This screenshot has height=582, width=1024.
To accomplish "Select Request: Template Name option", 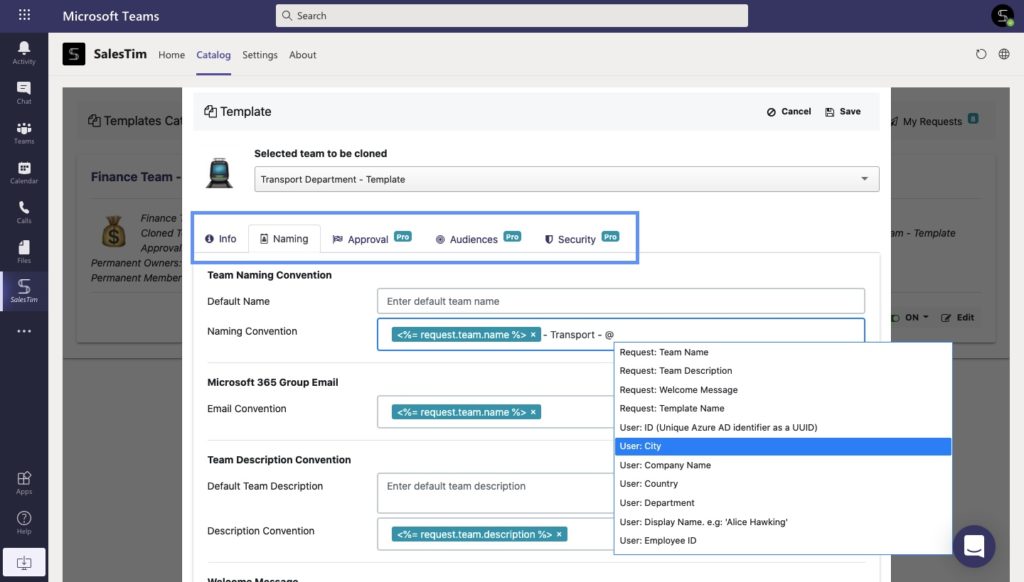I will (782, 408).
